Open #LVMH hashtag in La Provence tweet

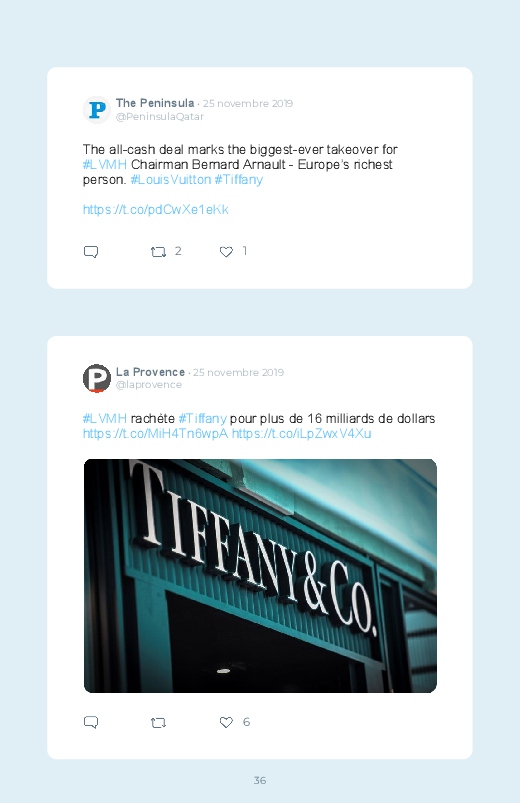pyautogui.click(x=105, y=418)
